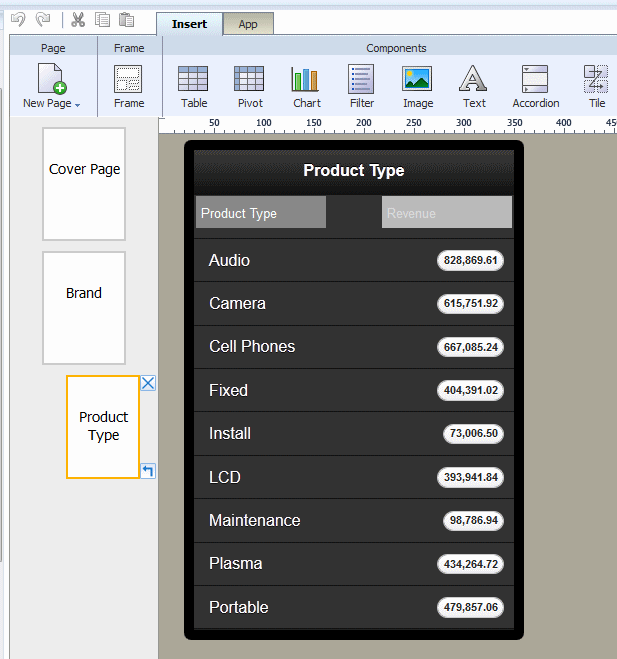
Task: Click the Product Type column header
Action: point(261,212)
